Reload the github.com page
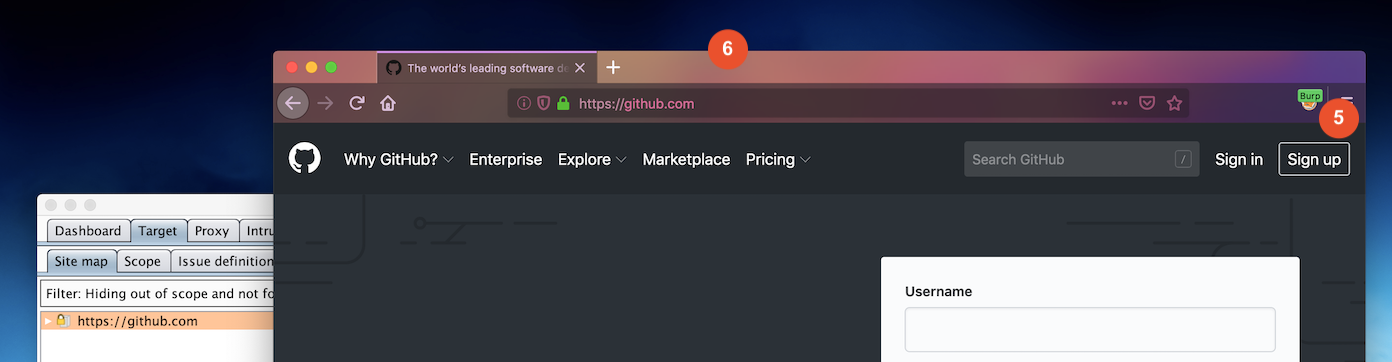This screenshot has height=362, width=1392. (356, 103)
